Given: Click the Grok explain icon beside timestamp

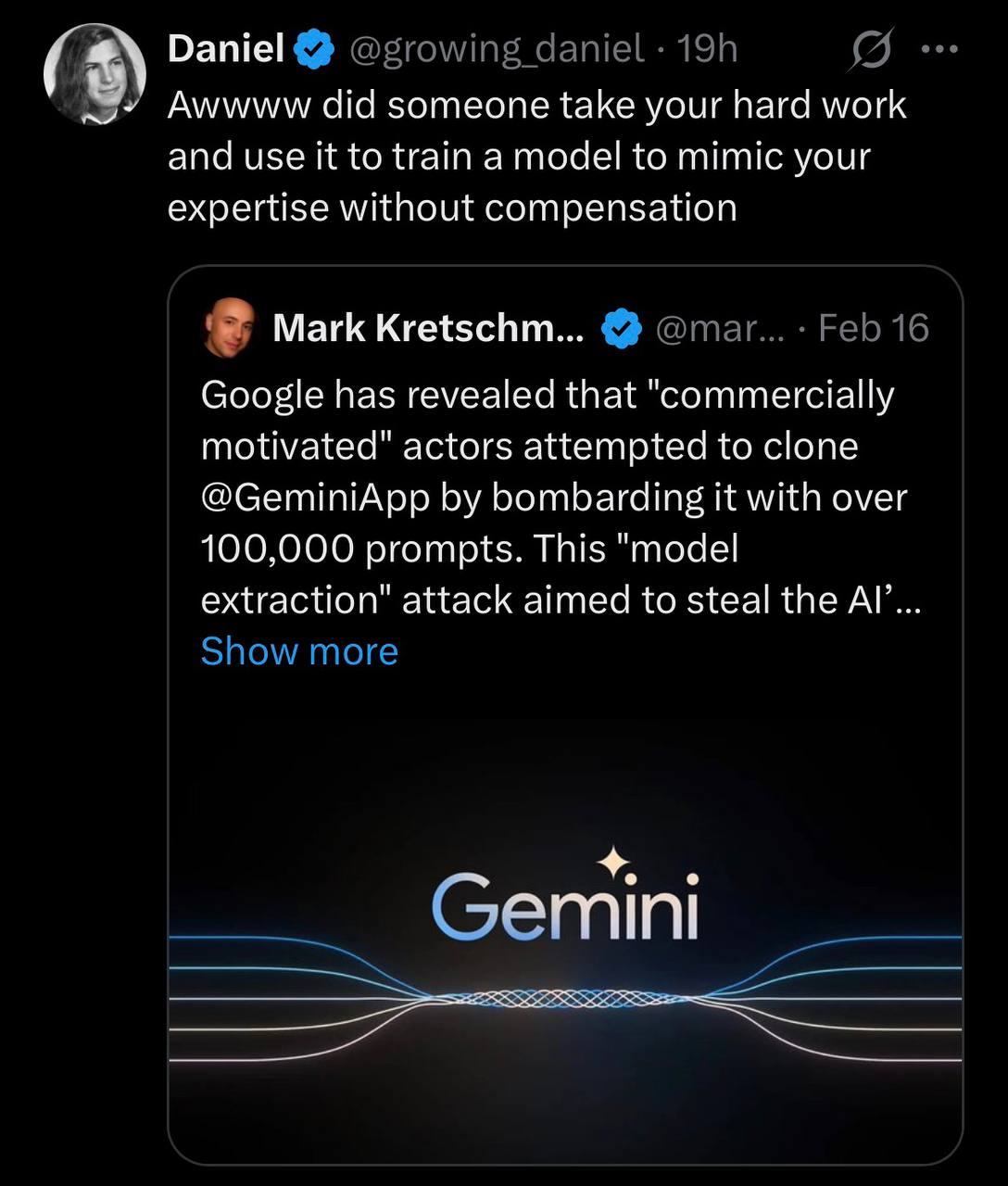Looking at the screenshot, I should point(871,50).
